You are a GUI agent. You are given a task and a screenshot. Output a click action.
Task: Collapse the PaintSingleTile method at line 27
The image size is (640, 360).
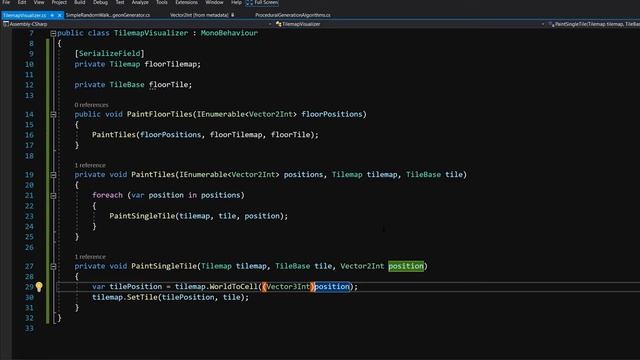(x=53, y=267)
